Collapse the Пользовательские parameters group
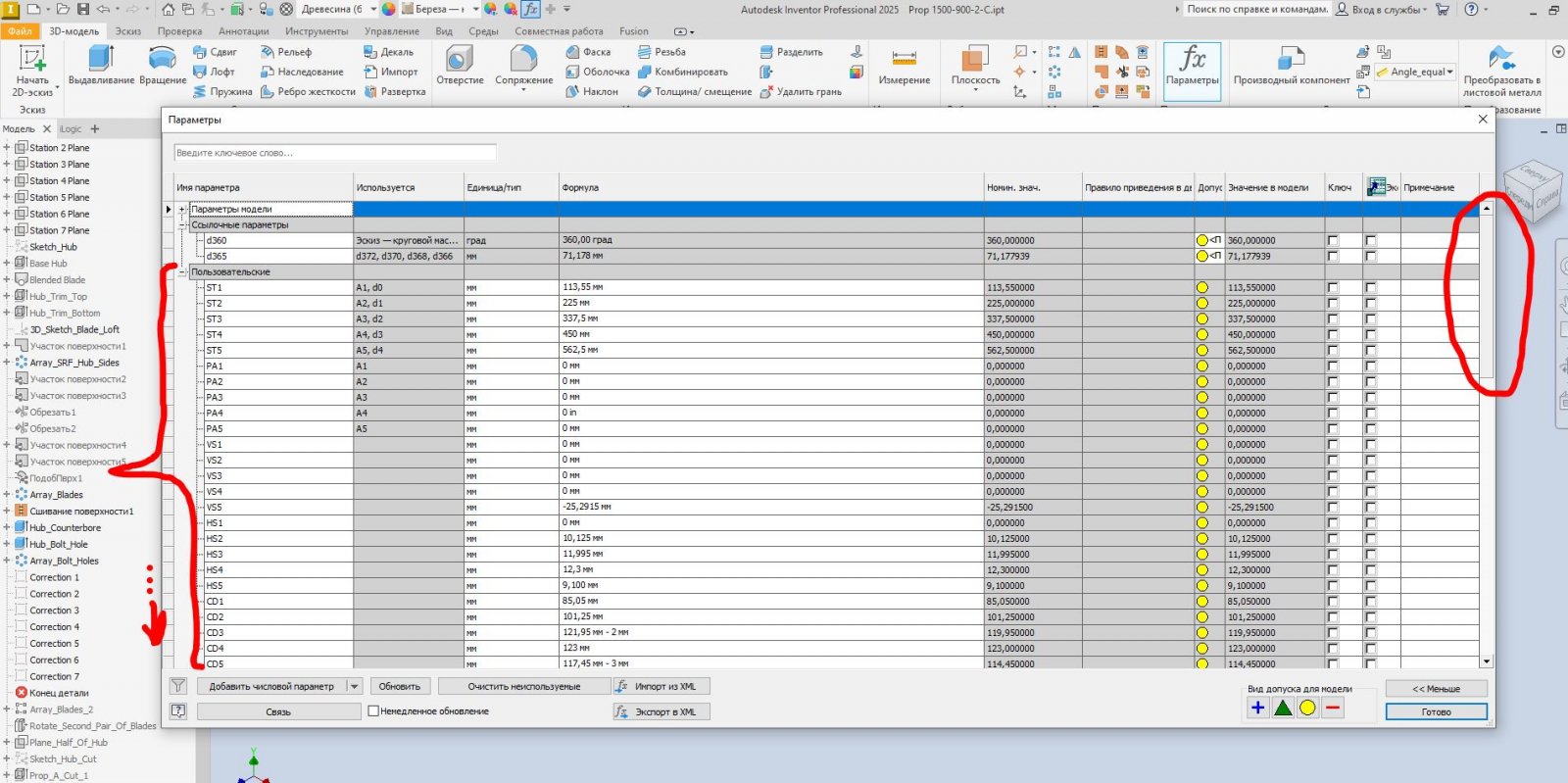This screenshot has height=783, width=1568. click(182, 271)
